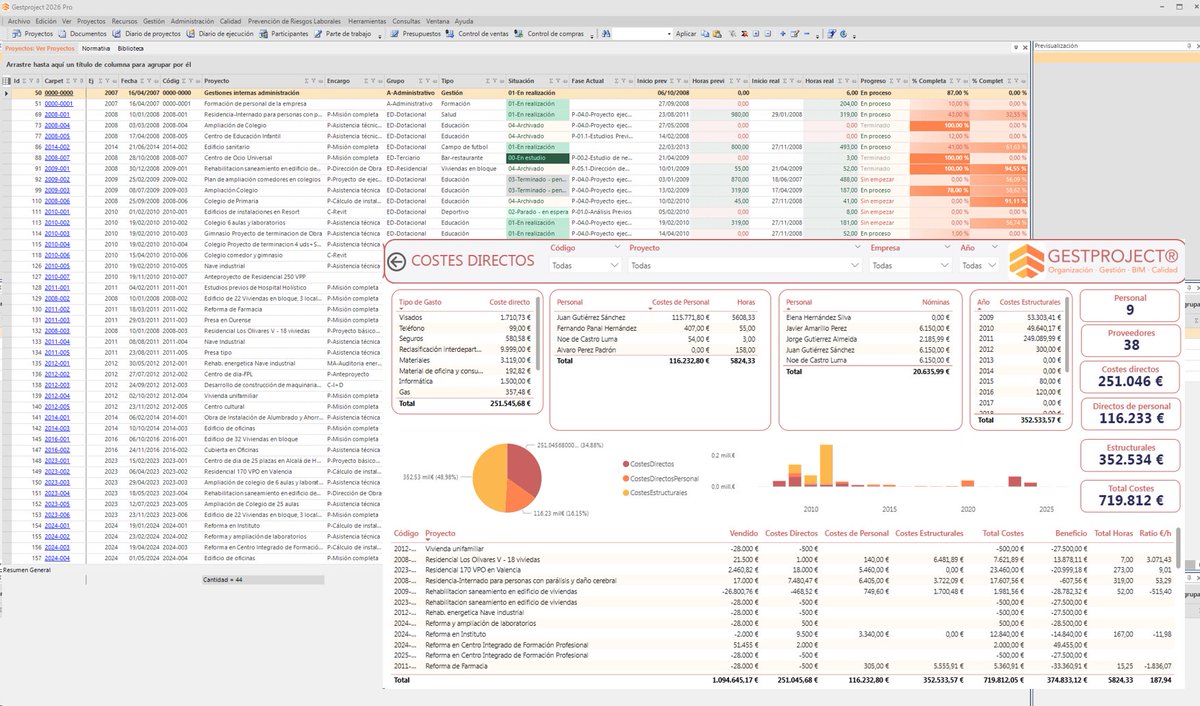The image size is (1200, 706).
Task: Click the paste icon in the toolbar
Action: (x=717, y=33)
